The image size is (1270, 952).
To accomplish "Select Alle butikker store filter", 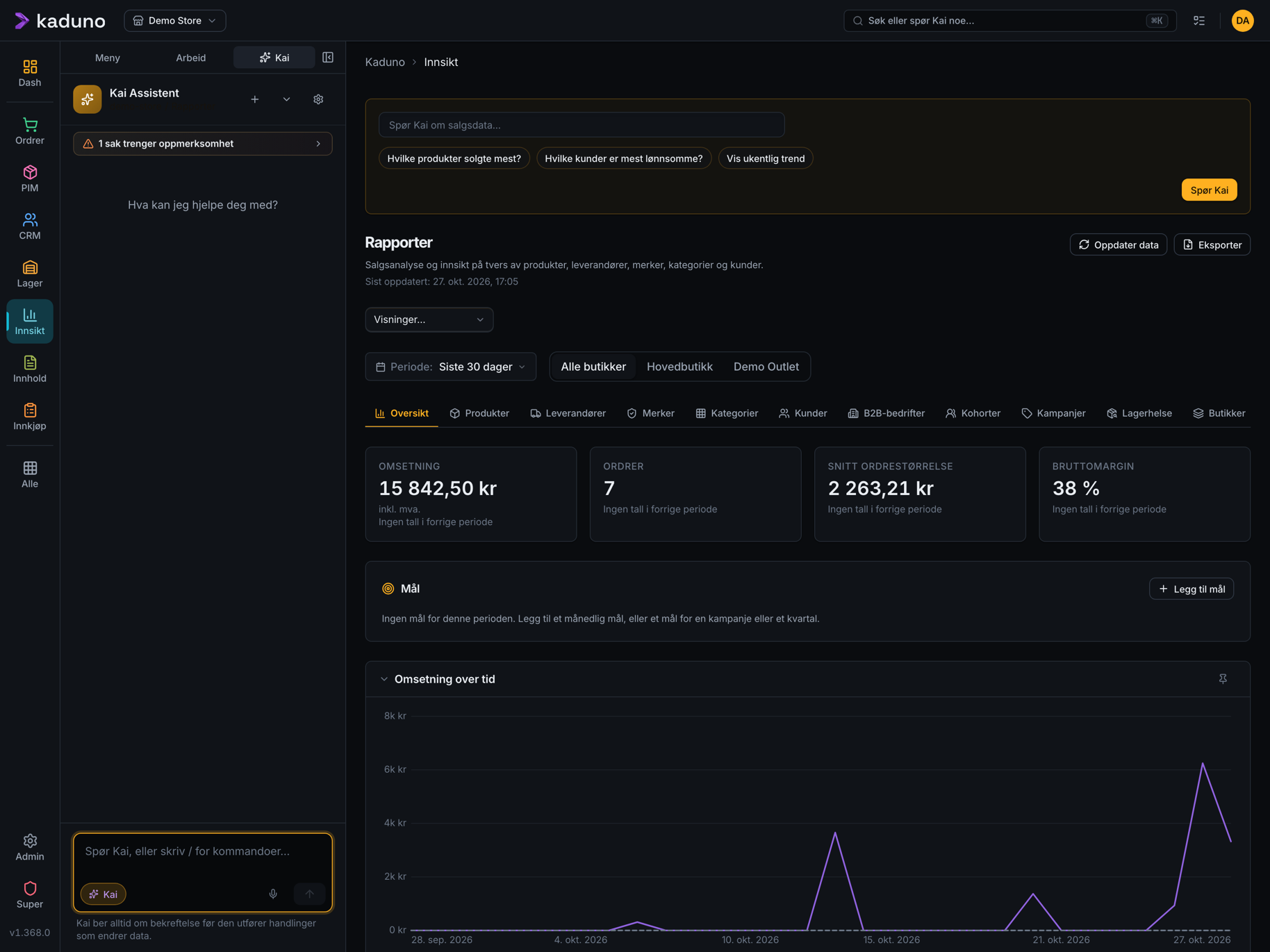I will tap(593, 367).
